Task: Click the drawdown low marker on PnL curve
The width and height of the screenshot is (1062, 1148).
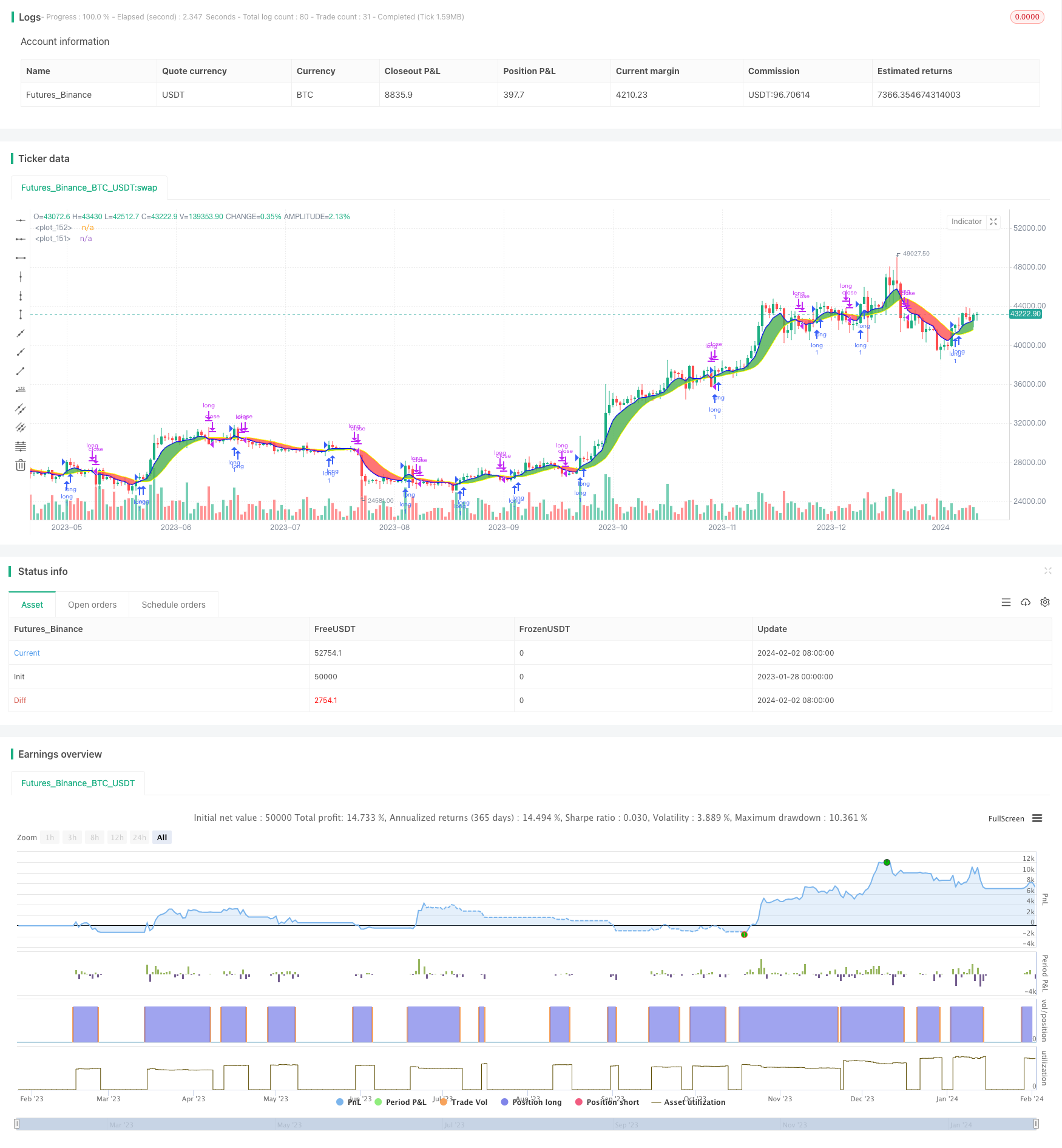Action: tap(744, 934)
